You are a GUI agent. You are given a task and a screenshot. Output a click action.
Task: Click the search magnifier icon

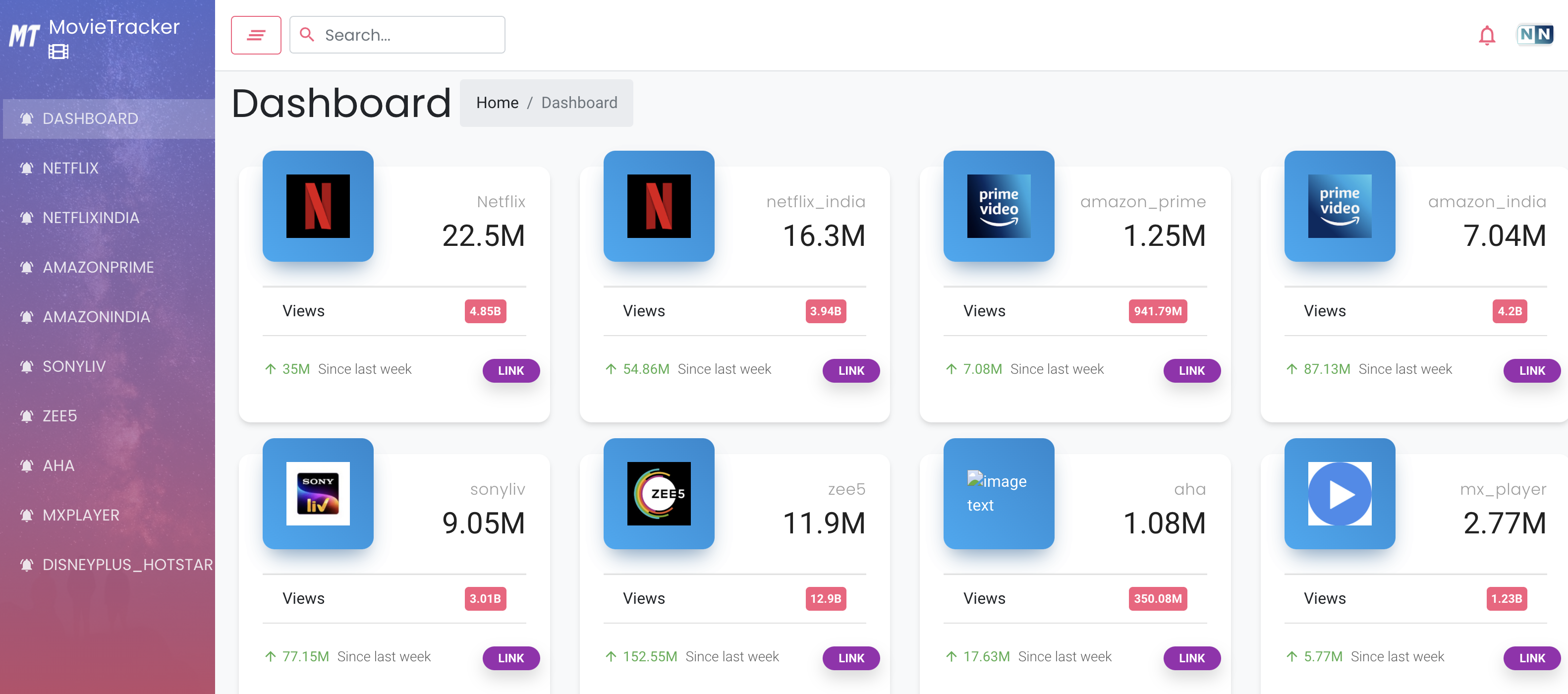[307, 35]
